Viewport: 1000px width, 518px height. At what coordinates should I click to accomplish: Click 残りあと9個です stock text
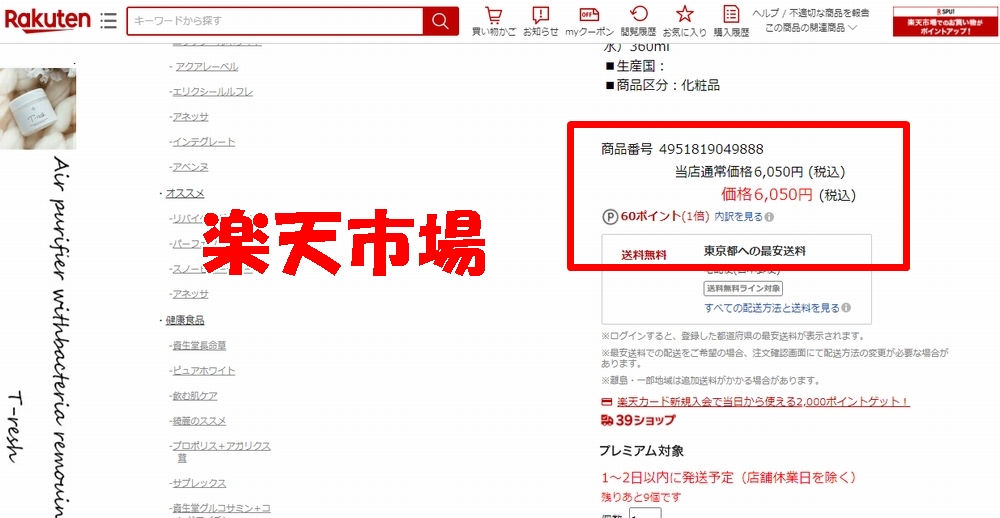click(641, 496)
